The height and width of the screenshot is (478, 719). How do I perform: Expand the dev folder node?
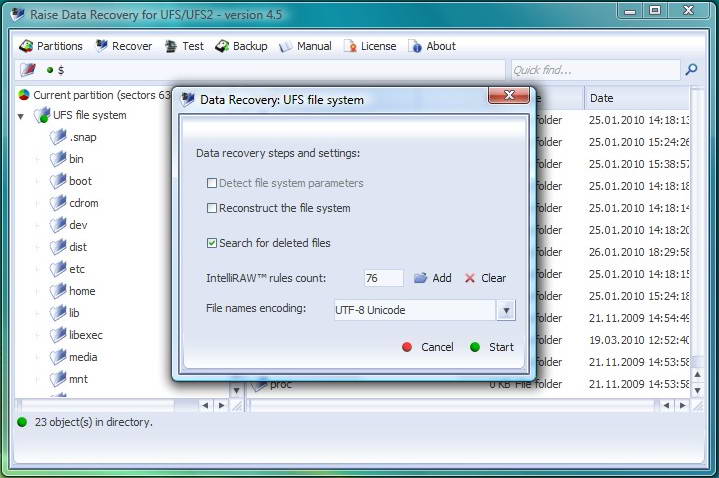(x=37, y=226)
